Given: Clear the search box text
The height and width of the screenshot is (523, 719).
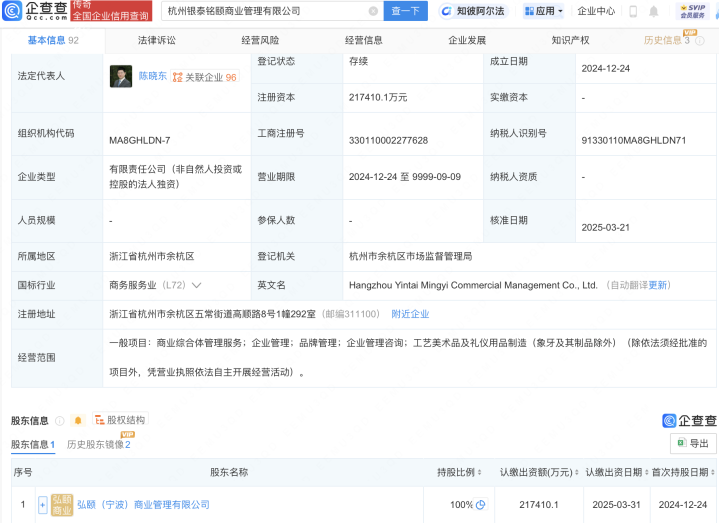Looking at the screenshot, I should (x=373, y=11).
